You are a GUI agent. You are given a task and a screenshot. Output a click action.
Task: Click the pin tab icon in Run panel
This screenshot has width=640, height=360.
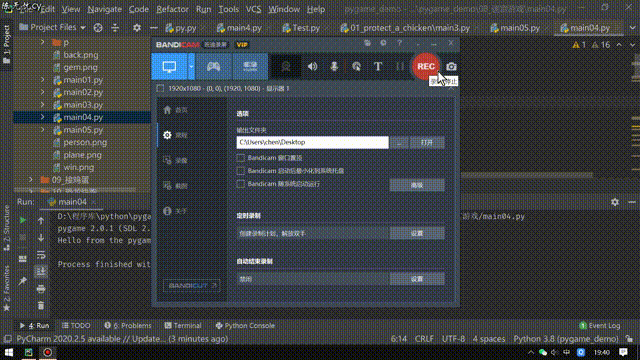coord(23,281)
